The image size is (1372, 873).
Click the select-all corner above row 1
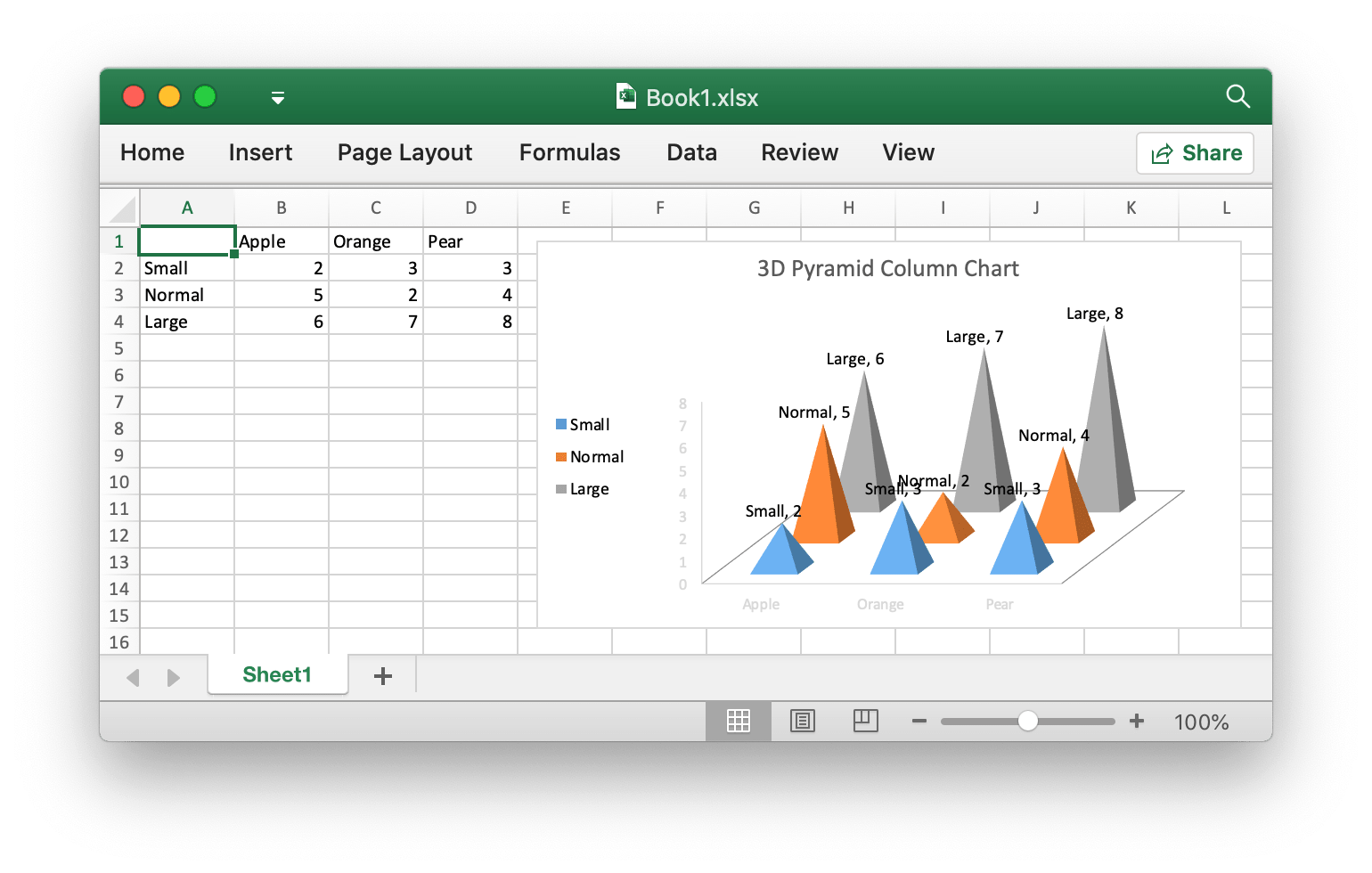(x=120, y=207)
